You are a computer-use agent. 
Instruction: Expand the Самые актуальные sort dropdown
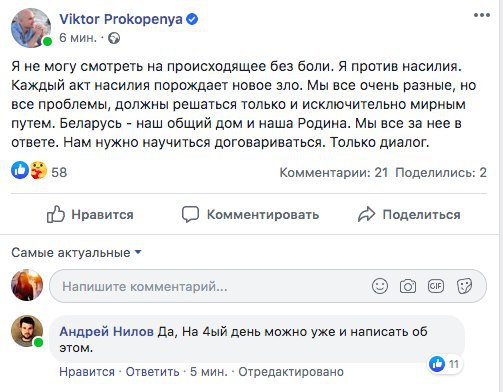pyautogui.click(x=76, y=253)
